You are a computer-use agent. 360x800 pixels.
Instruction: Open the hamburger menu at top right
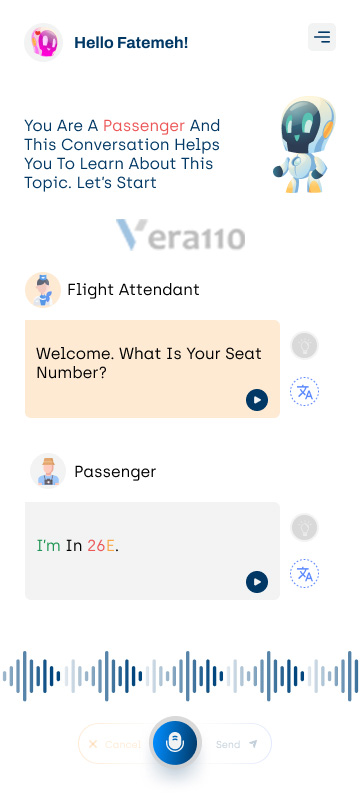[x=322, y=37]
